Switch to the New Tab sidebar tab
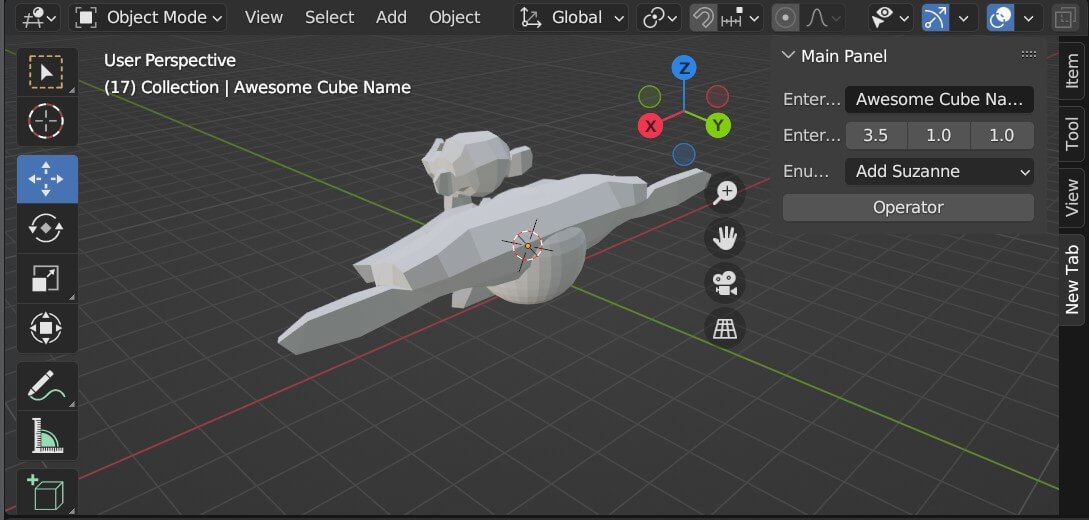This screenshot has height=520, width=1089. tap(1072, 279)
